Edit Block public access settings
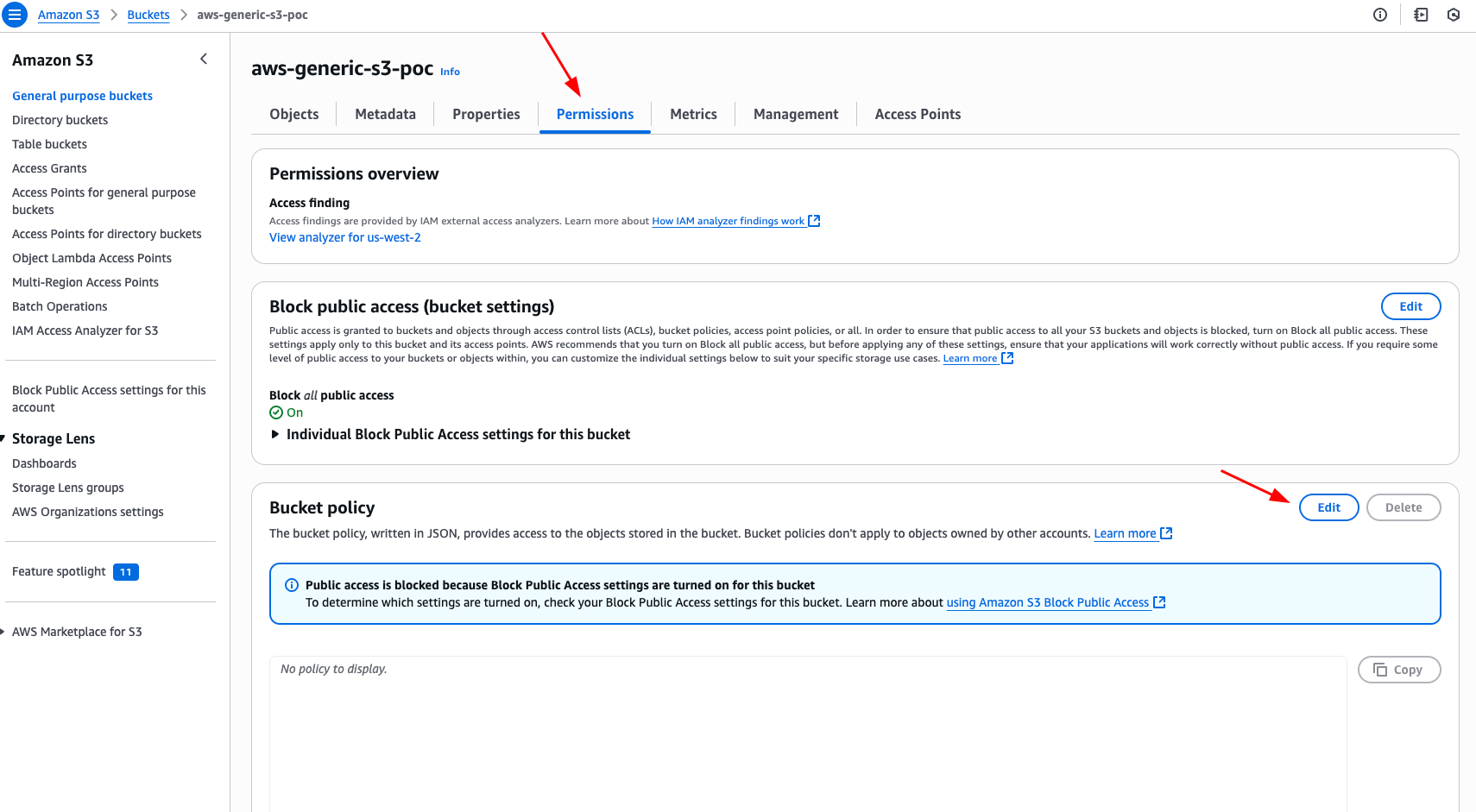Image resolution: width=1476 pixels, height=812 pixels. click(x=1410, y=306)
